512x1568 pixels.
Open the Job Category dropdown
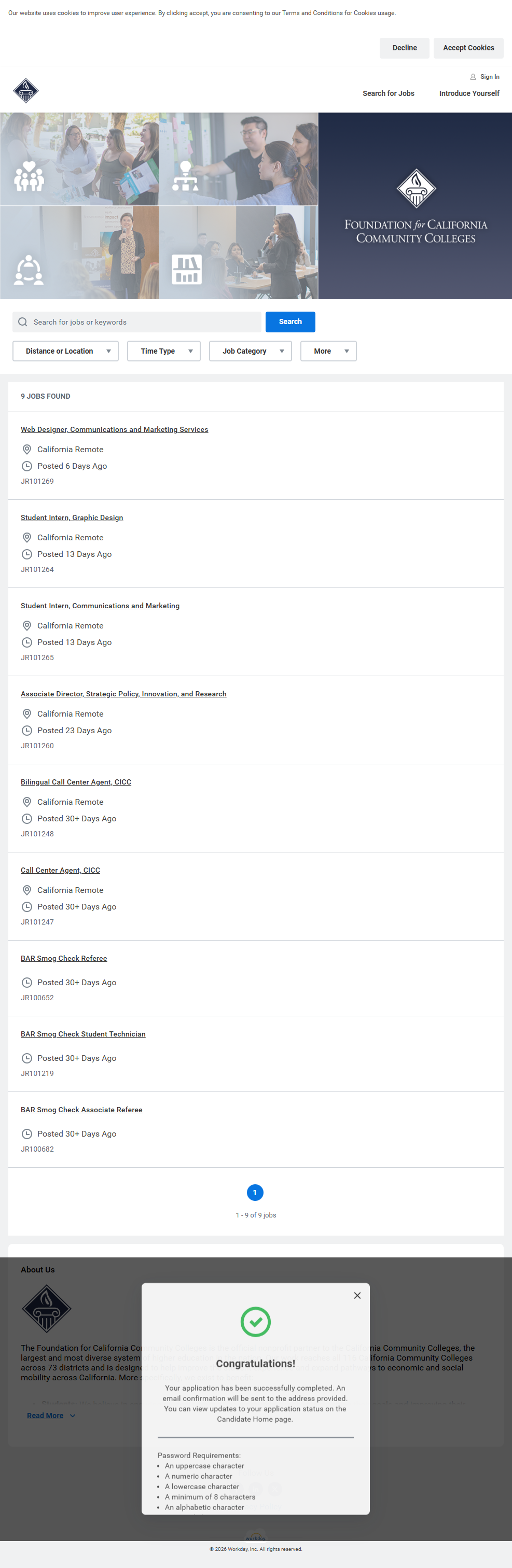250,351
